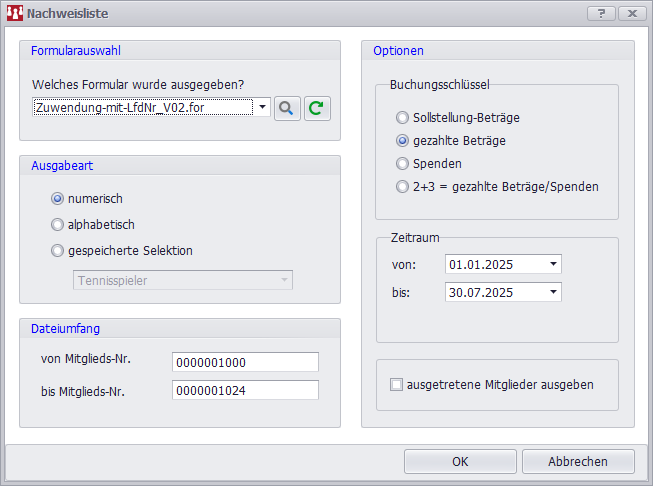Screen dimensions: 653x486
Task: Click the magnifier search icon next to form field
Action: pos(287,107)
